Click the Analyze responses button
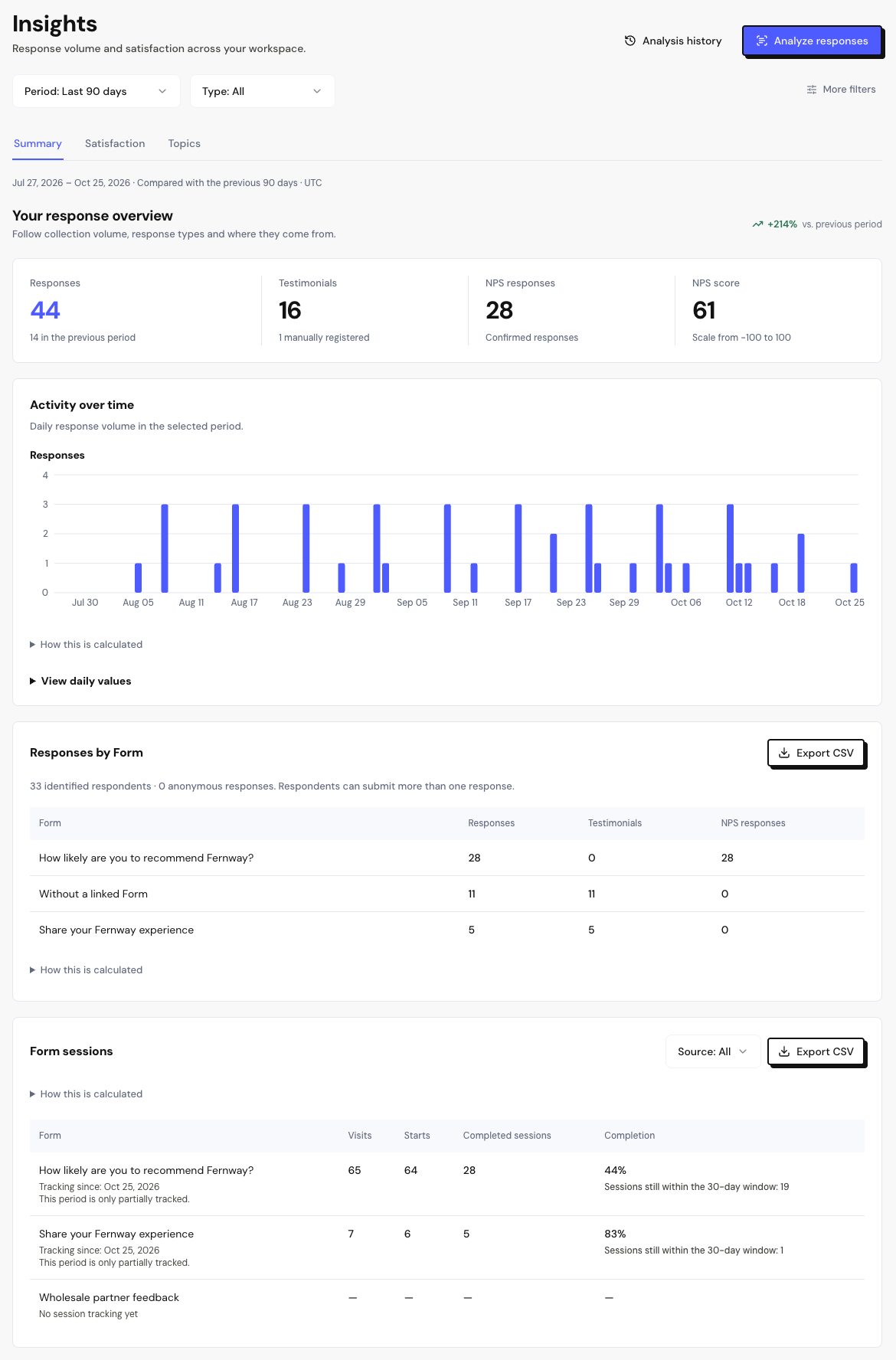This screenshot has width=896, height=1360. pos(812,41)
